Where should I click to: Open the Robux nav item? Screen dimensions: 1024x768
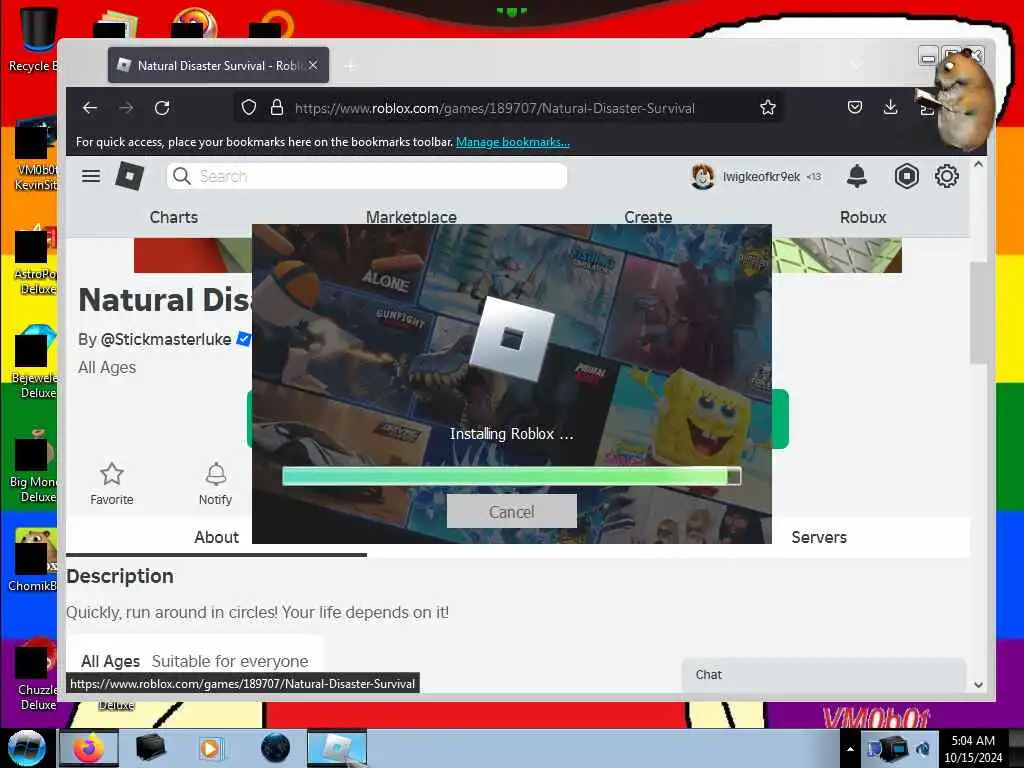pyautogui.click(x=863, y=217)
